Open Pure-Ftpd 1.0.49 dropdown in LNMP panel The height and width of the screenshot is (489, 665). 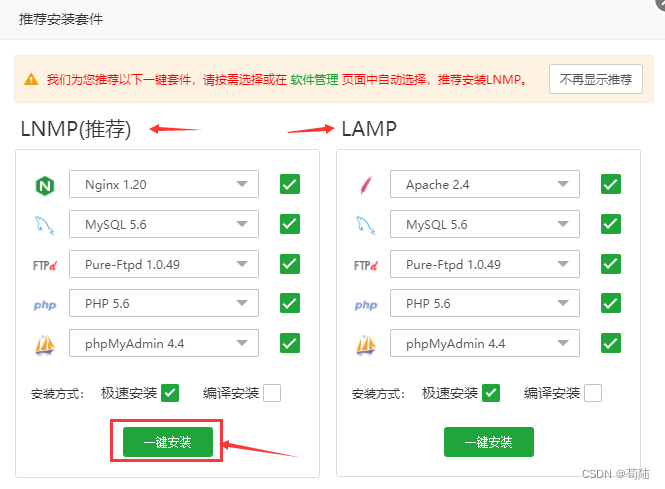click(164, 264)
